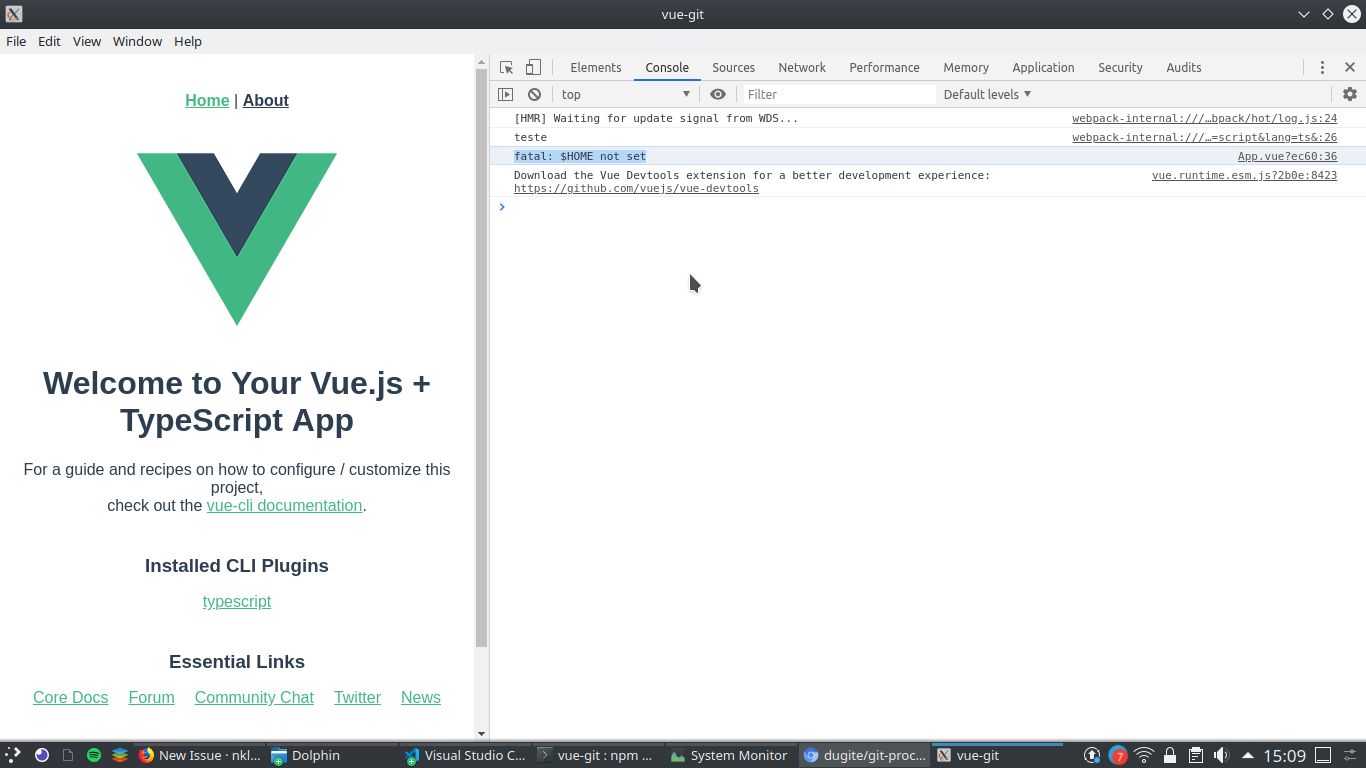Expand hidden icons arrow in system tray

pos(1248,755)
